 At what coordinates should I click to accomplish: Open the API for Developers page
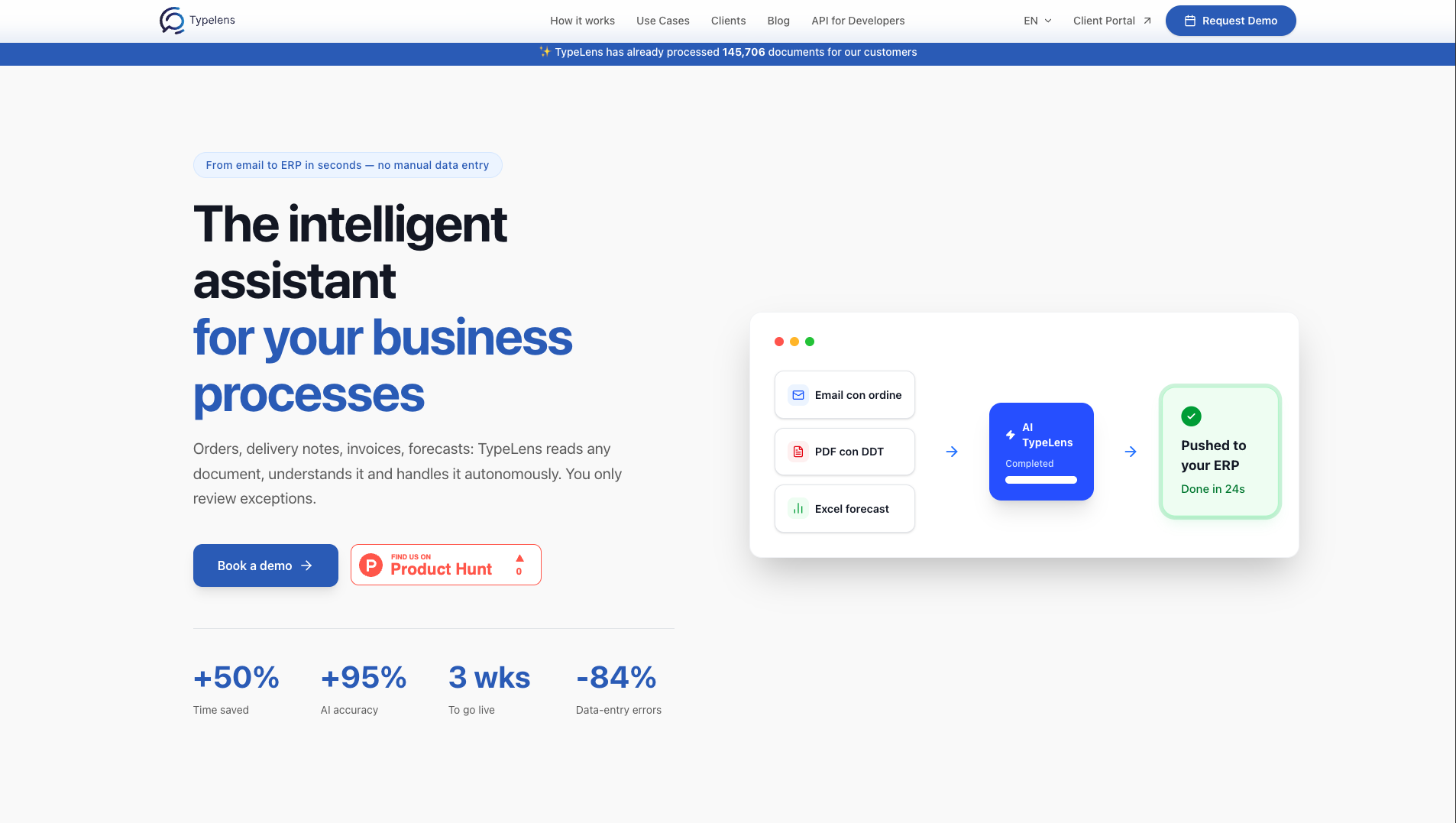coord(858,21)
